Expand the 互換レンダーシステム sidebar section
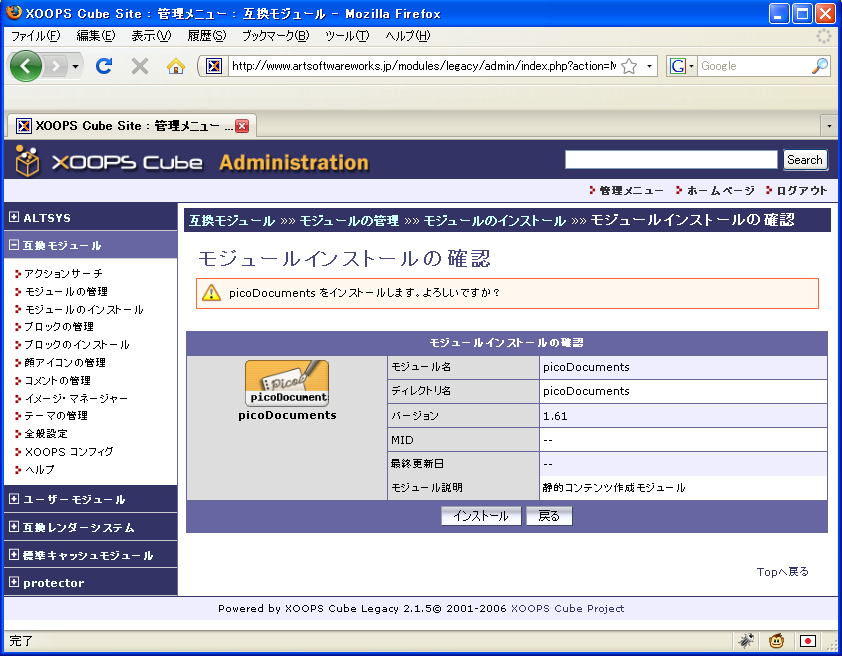The height and width of the screenshot is (656, 842). point(14,527)
